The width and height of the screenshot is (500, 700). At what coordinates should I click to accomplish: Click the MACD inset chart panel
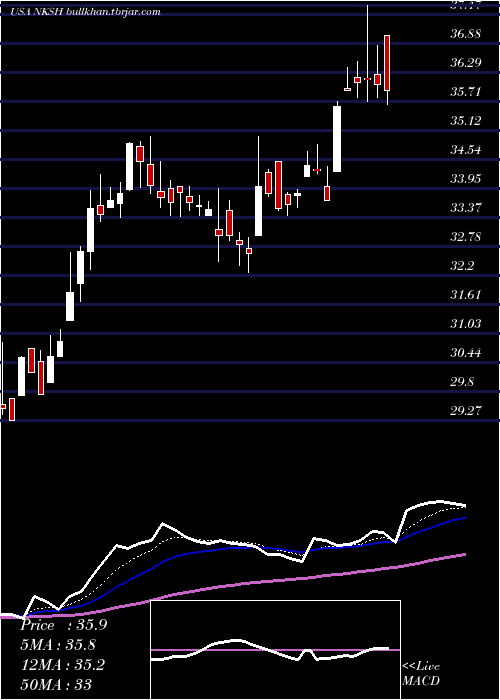(x=275, y=650)
